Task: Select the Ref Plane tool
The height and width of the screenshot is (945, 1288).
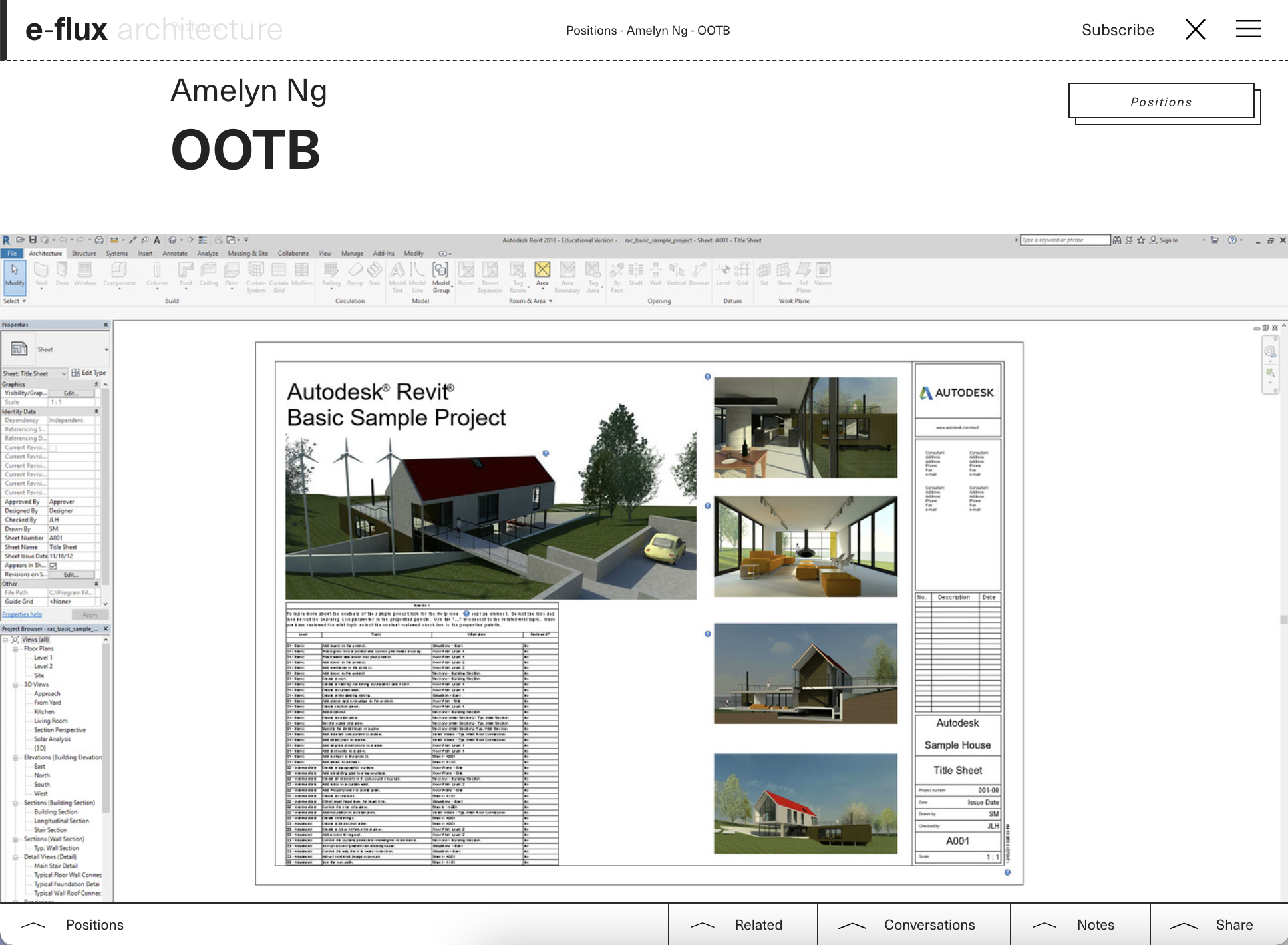Action: click(804, 277)
